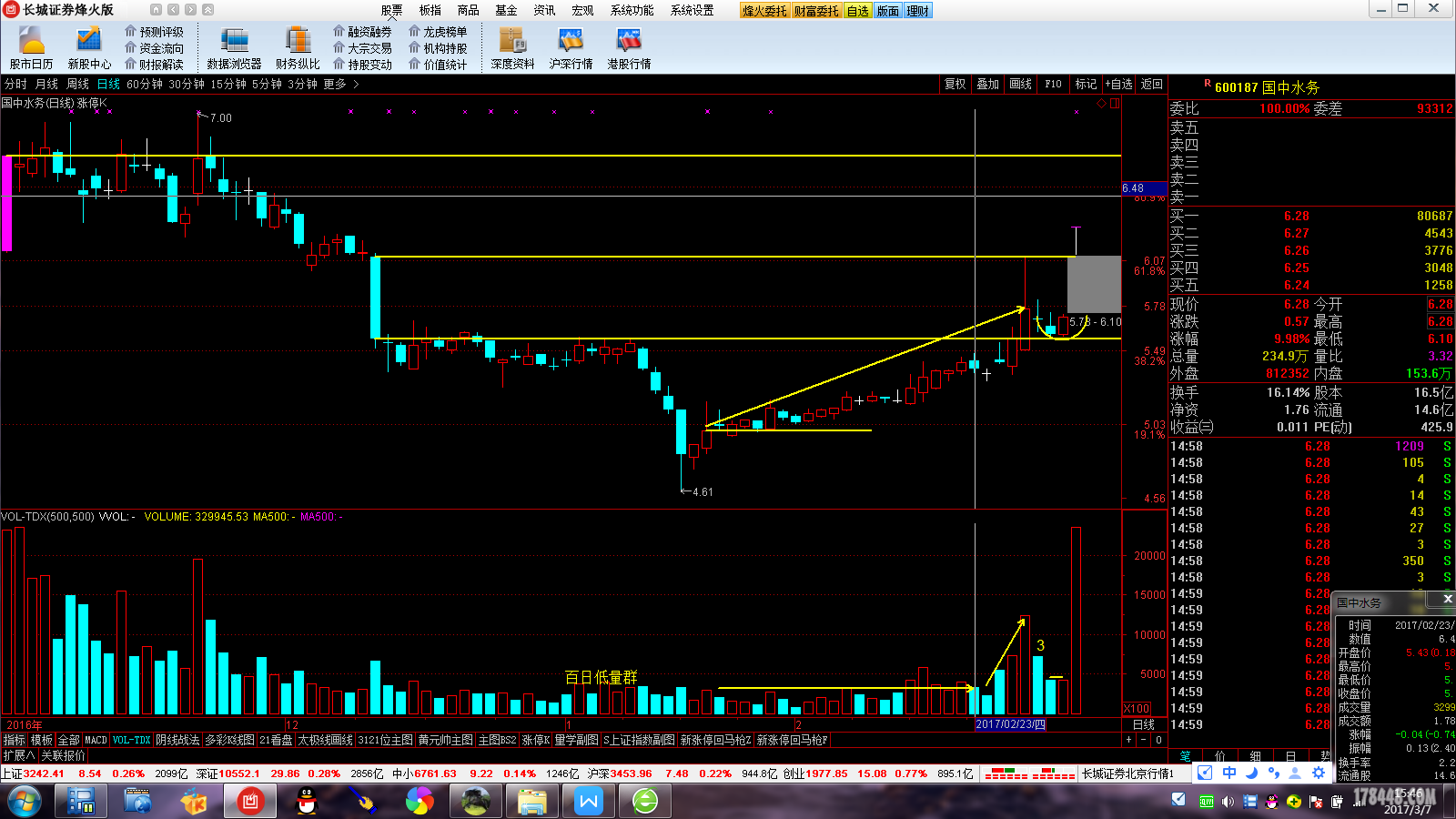Open the 深度资料 F9 briefcase icon
1456x819 pixels.
[x=512, y=47]
